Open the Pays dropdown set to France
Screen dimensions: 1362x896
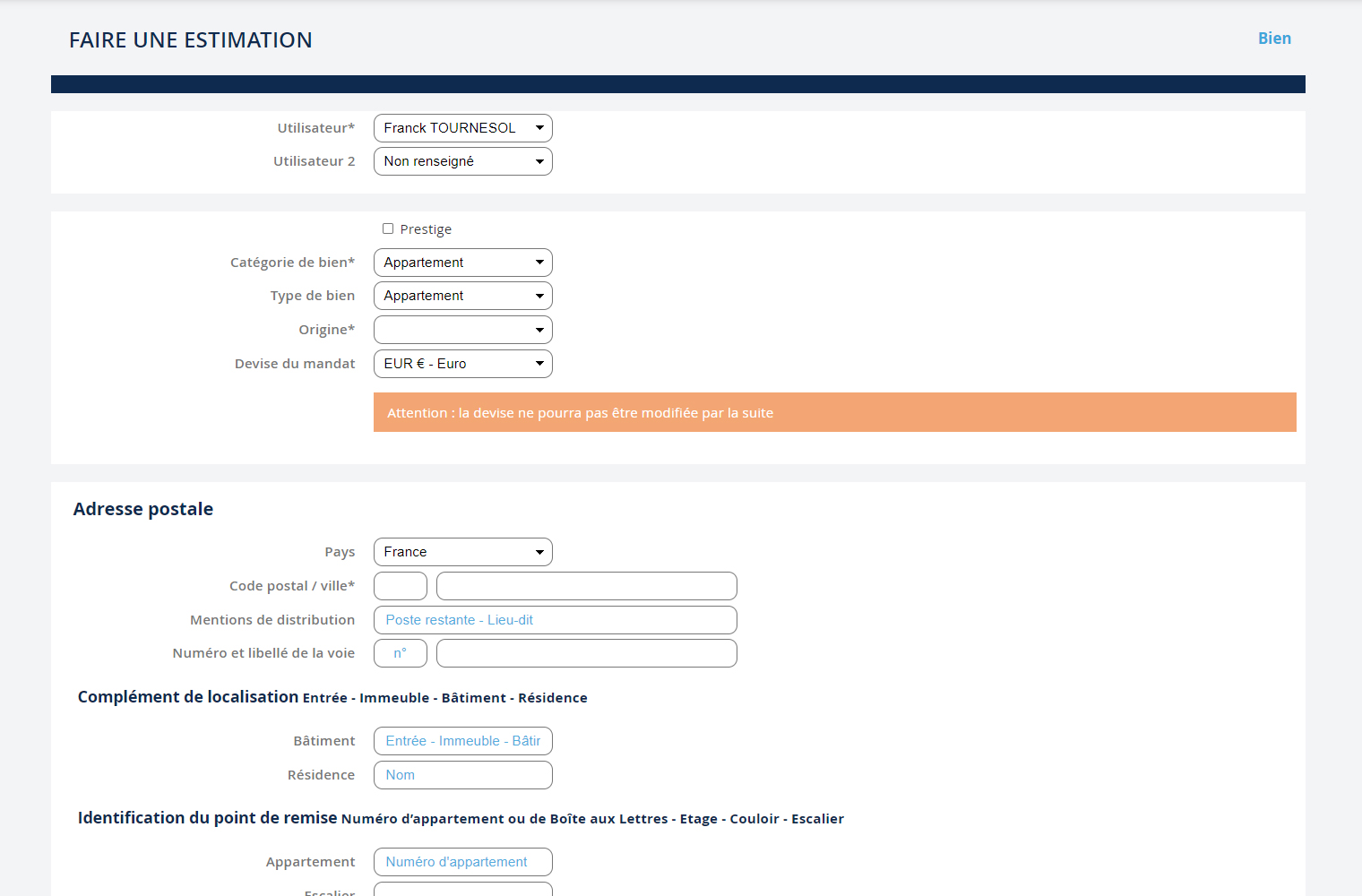(x=462, y=552)
